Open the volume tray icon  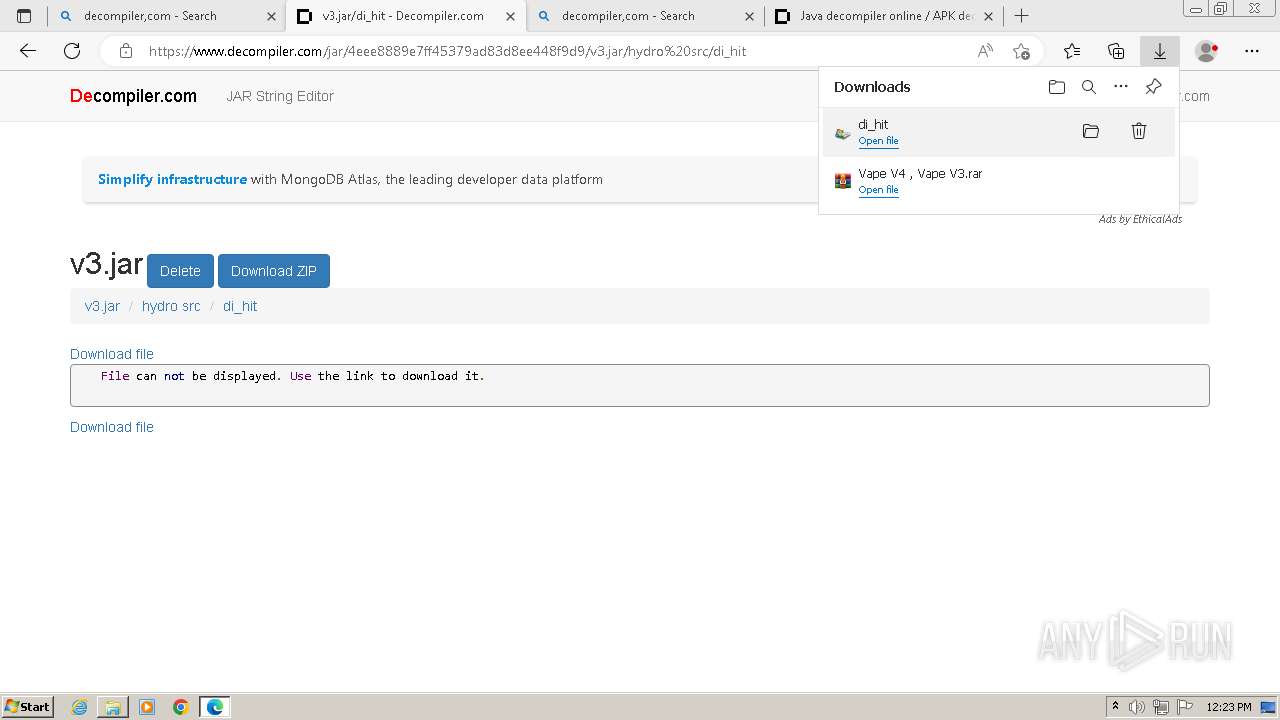click(x=1137, y=707)
